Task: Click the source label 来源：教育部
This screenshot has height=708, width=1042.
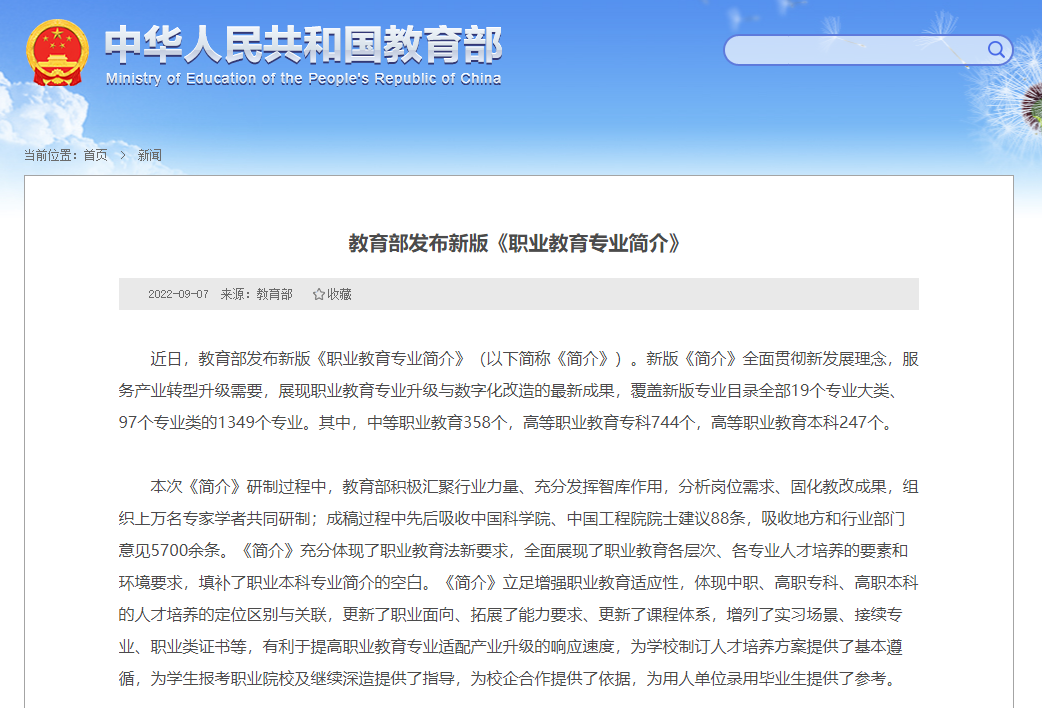Action: (257, 295)
